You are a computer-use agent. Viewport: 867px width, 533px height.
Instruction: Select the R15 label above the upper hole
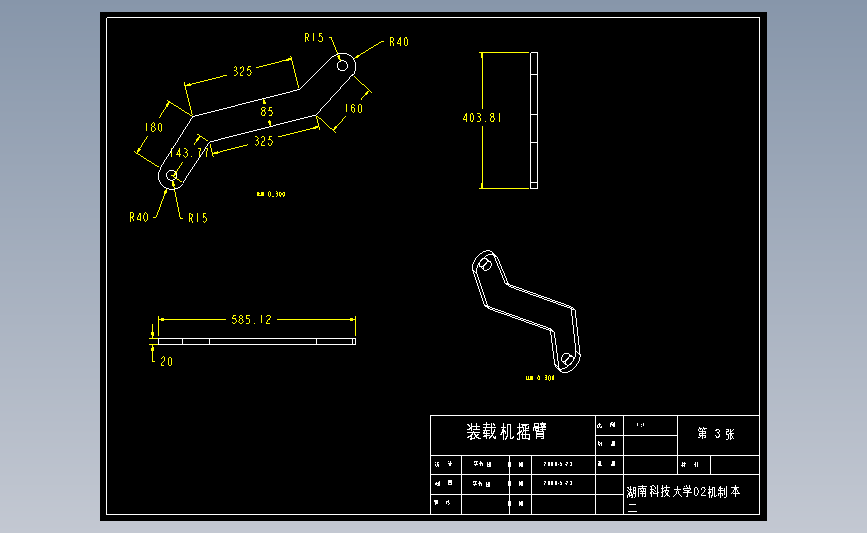[x=314, y=38]
